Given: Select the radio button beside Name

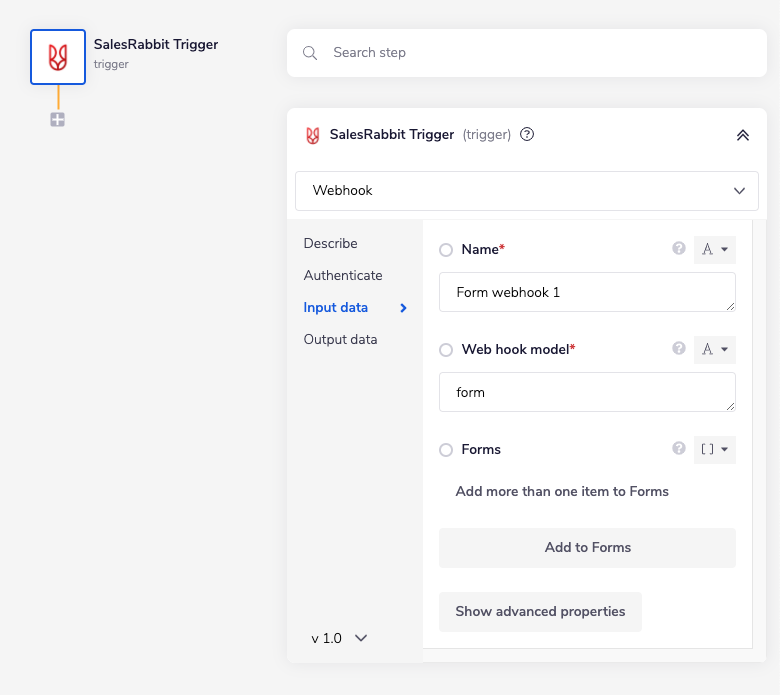Looking at the screenshot, I should coord(446,250).
